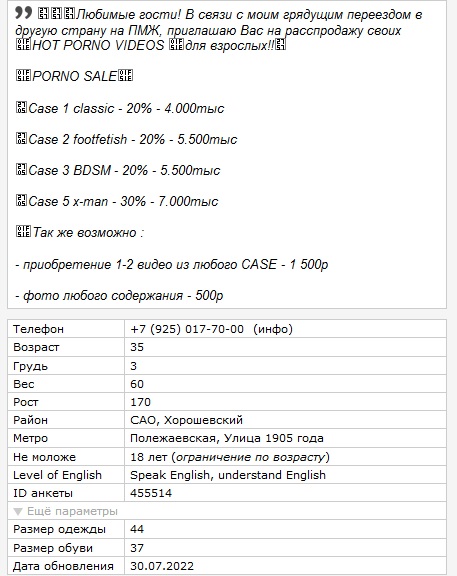Viewport: 457px width, 576px height.
Task: Click the 'Полежаевская, Улица 1905 года' metro value
Action: click(x=227, y=438)
